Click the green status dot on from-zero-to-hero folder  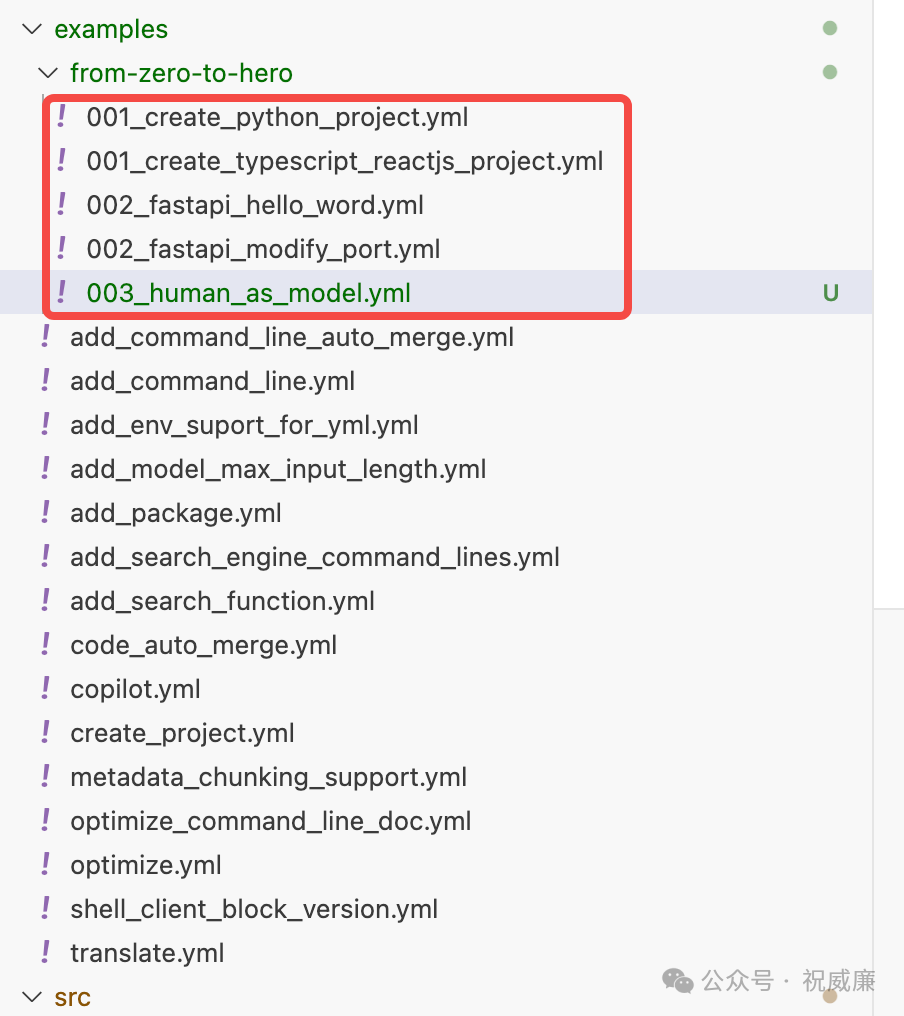(829, 72)
